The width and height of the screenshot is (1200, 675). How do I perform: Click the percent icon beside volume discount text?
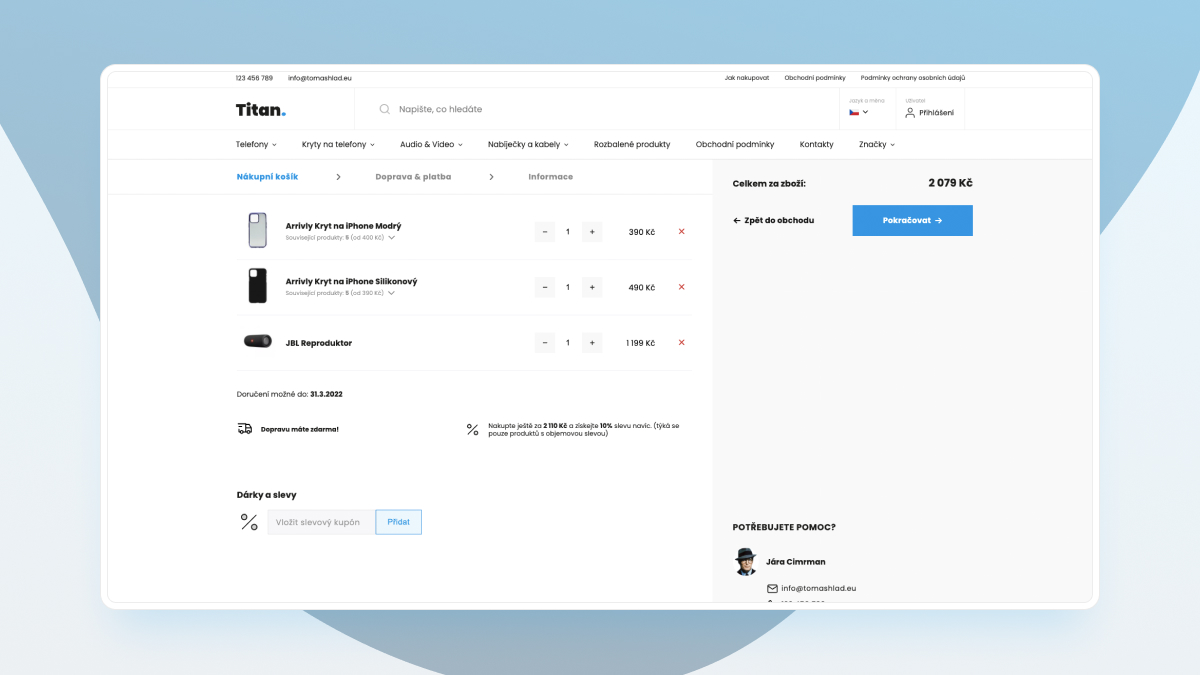pos(473,430)
